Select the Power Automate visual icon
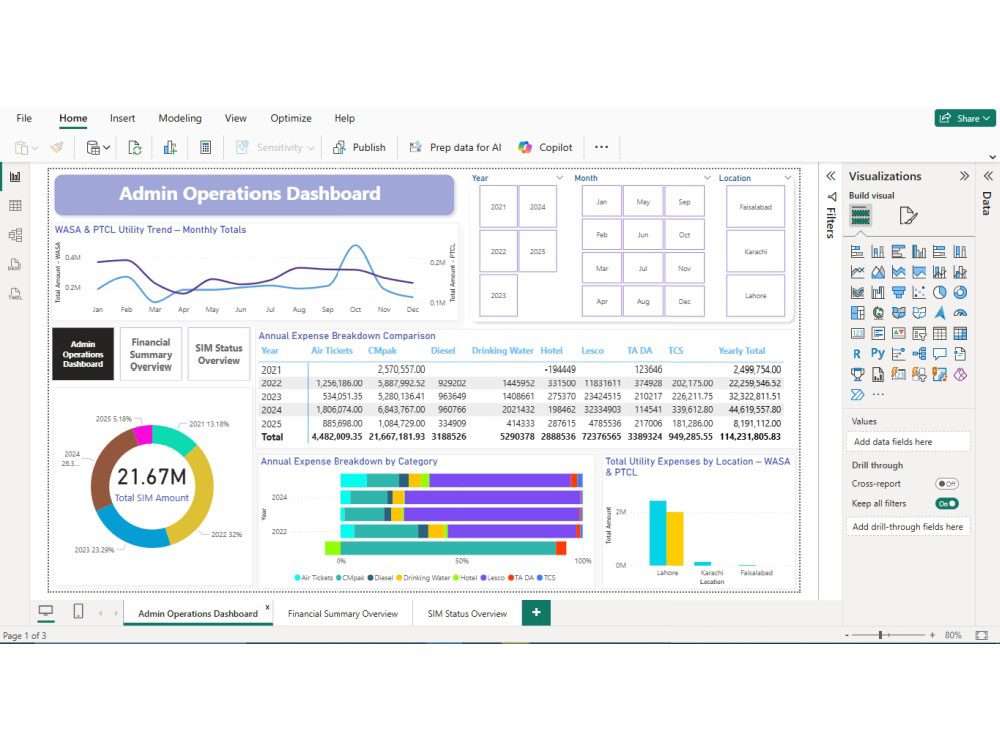 857,395
